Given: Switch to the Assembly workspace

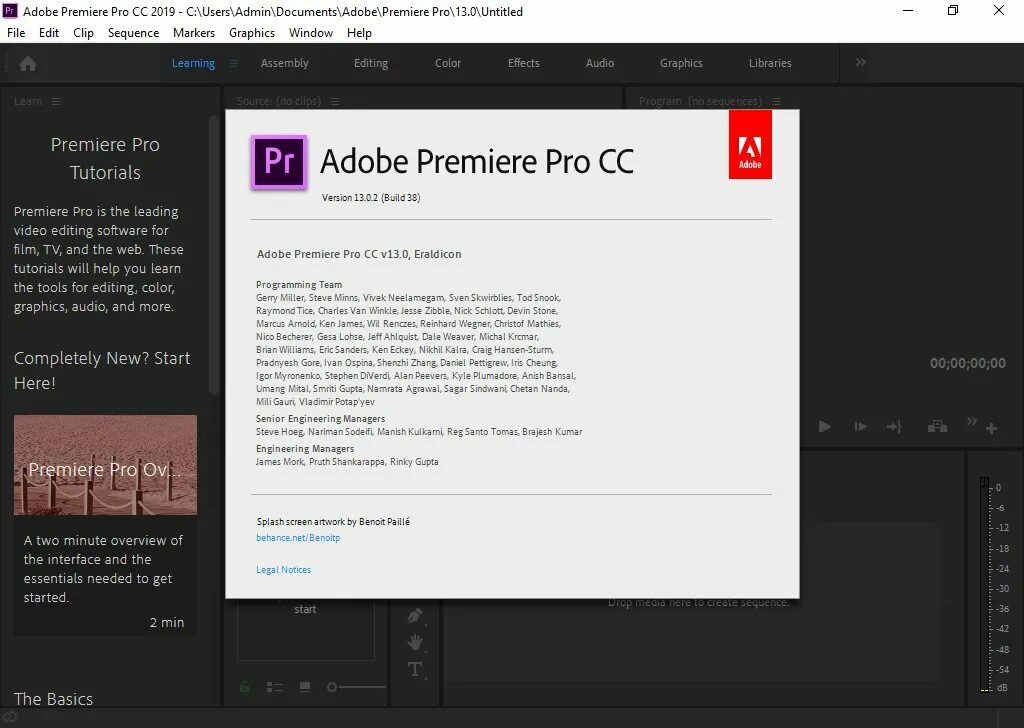Looking at the screenshot, I should tap(284, 63).
